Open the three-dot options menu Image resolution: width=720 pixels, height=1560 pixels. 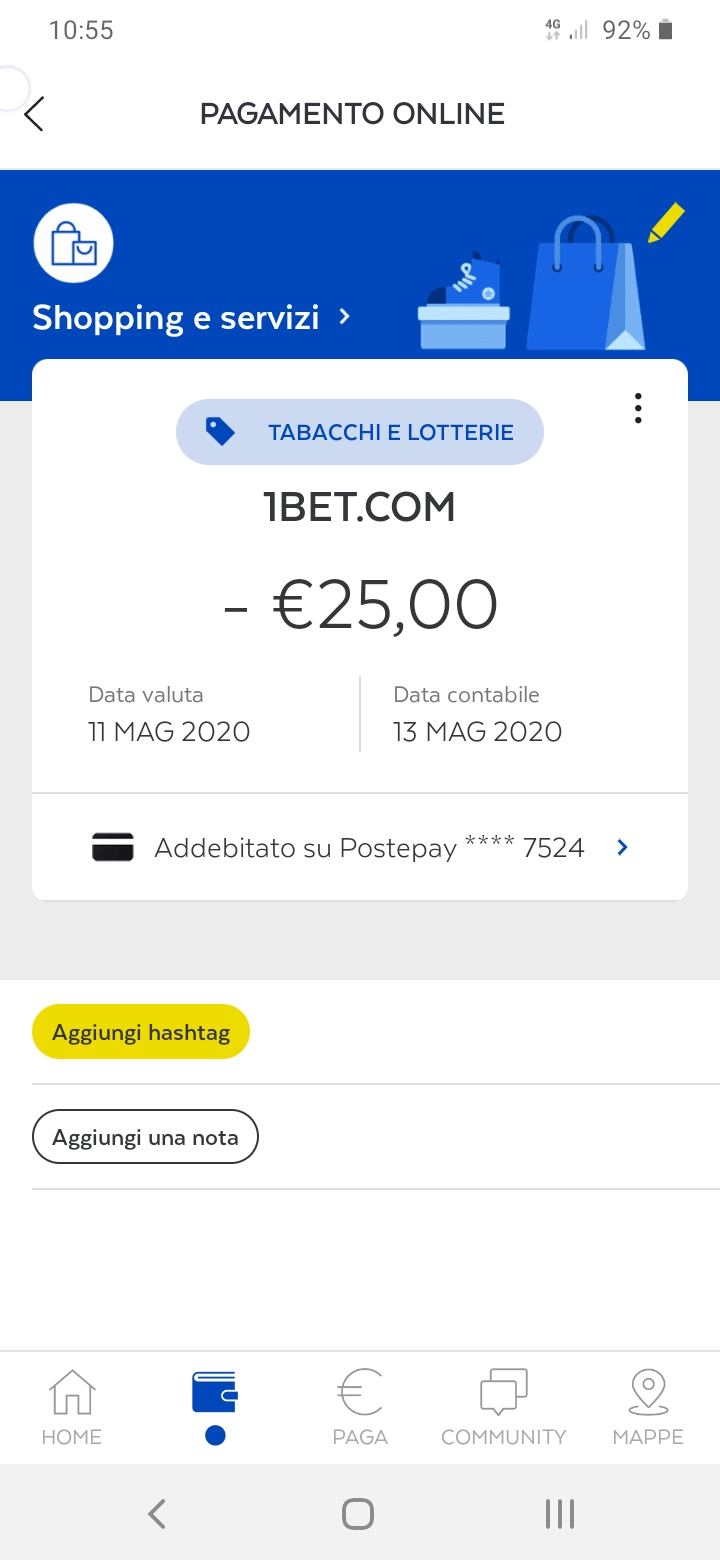(x=638, y=408)
